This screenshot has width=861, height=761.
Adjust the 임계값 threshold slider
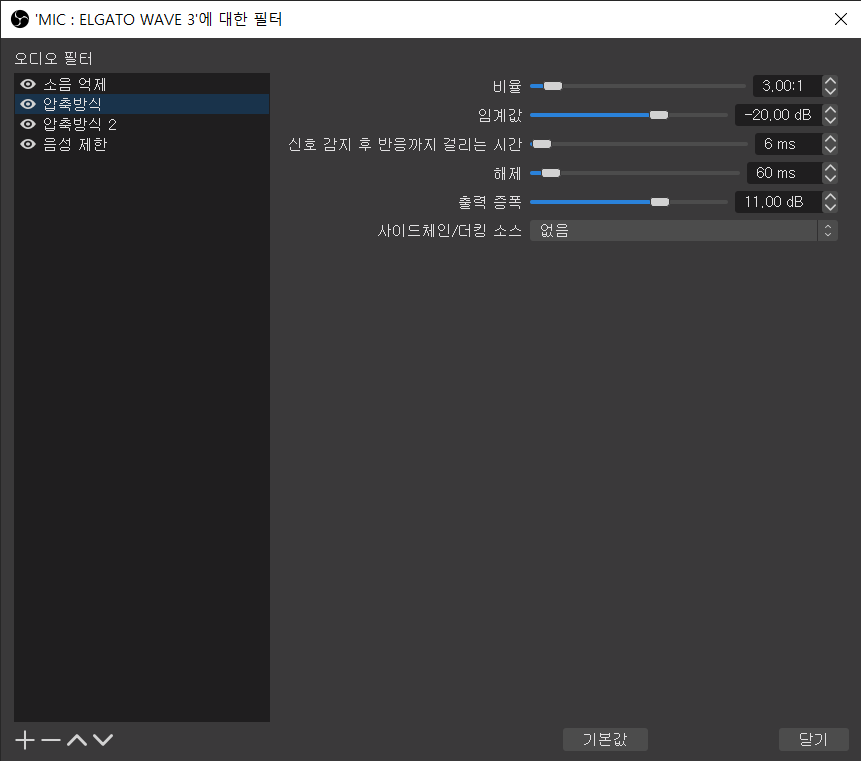pos(629,115)
